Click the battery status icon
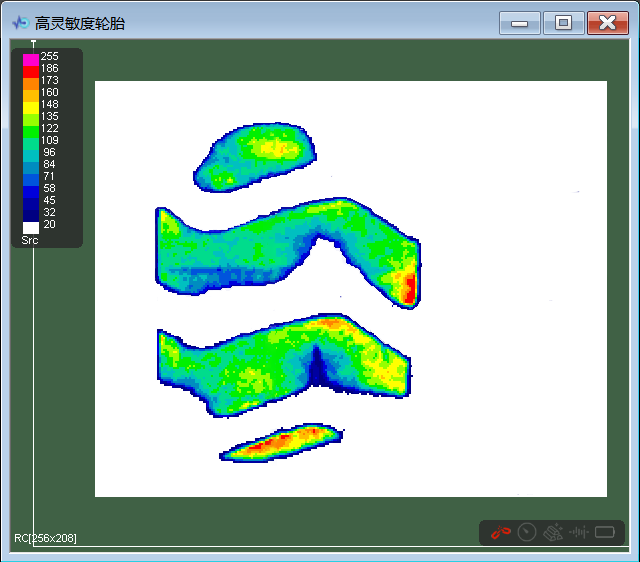The height and width of the screenshot is (562, 640). pyautogui.click(x=605, y=532)
